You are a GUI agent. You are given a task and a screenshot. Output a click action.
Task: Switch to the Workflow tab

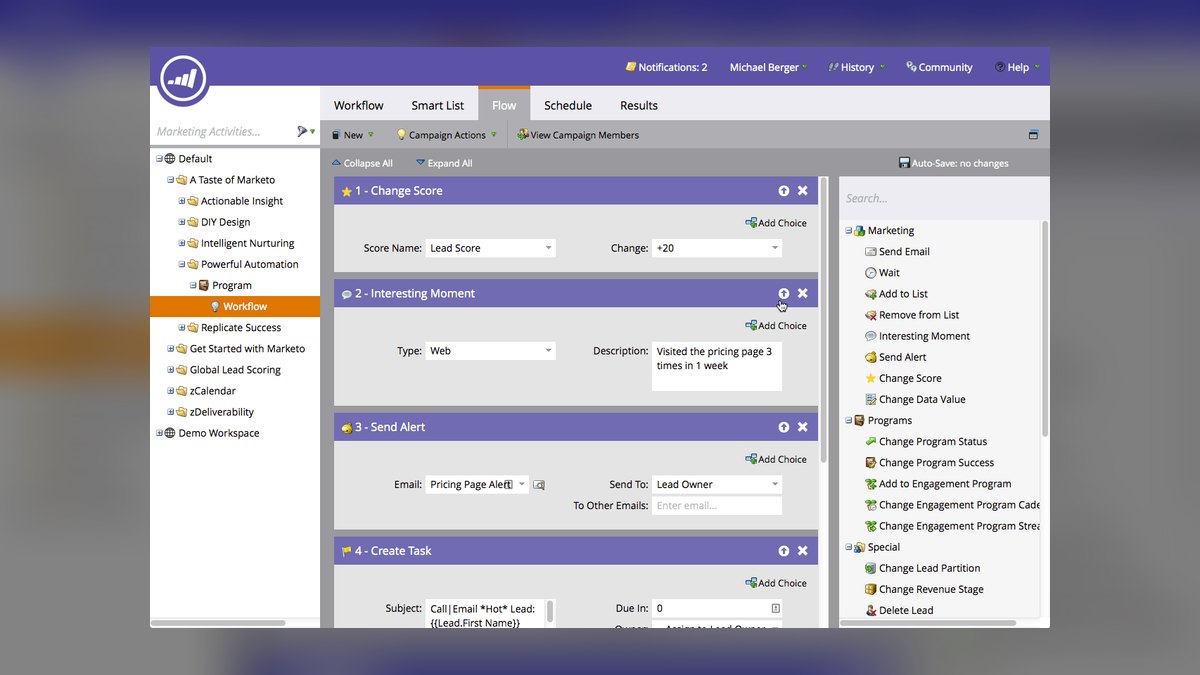[x=359, y=105]
